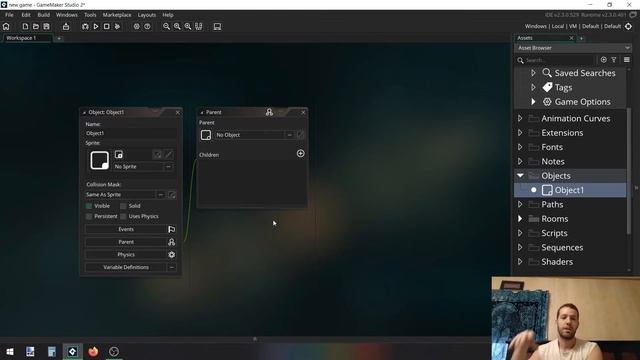
Task: Open the Tools menu
Action: 90,15
